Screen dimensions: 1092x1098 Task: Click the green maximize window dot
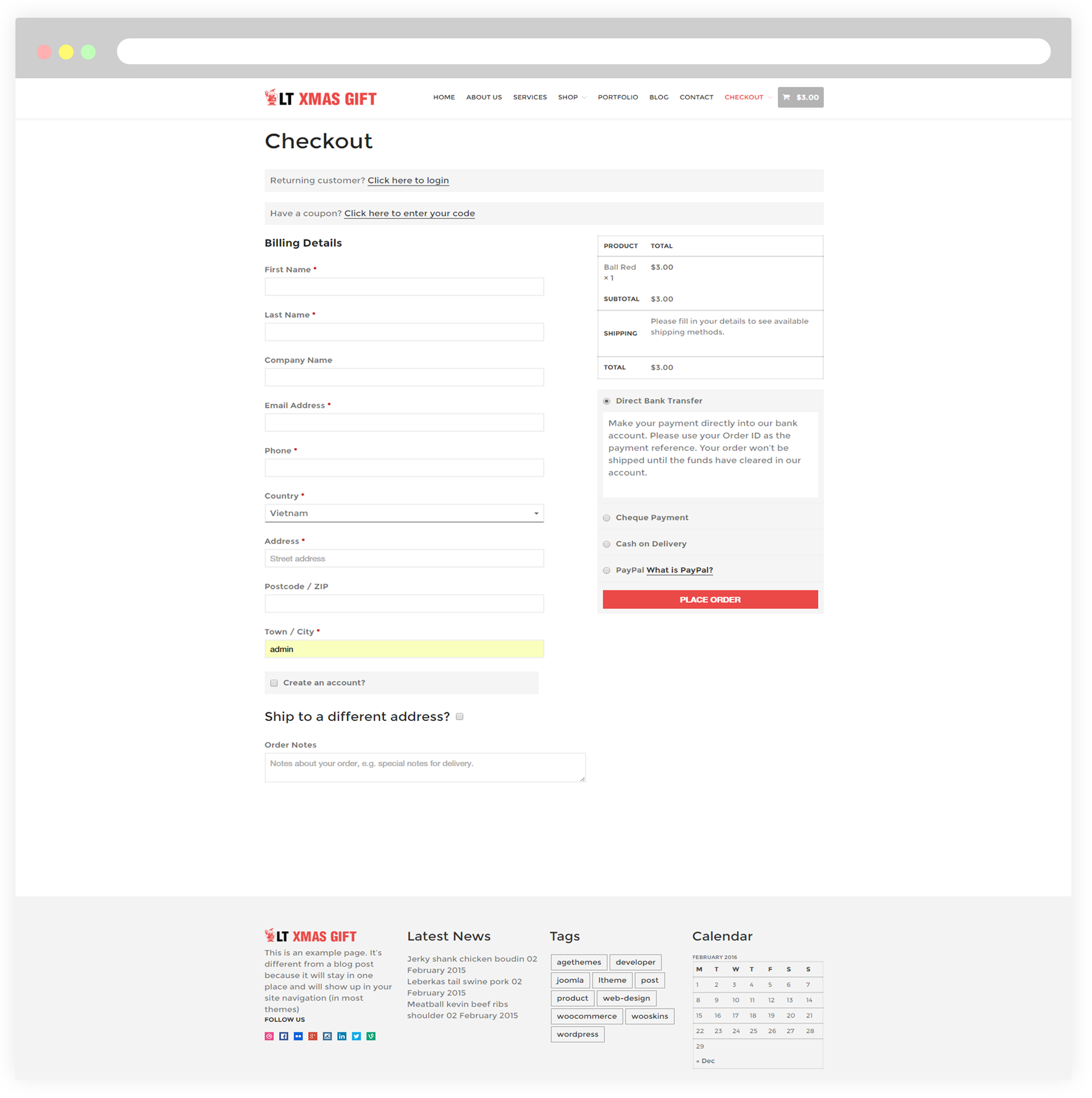tap(88, 52)
